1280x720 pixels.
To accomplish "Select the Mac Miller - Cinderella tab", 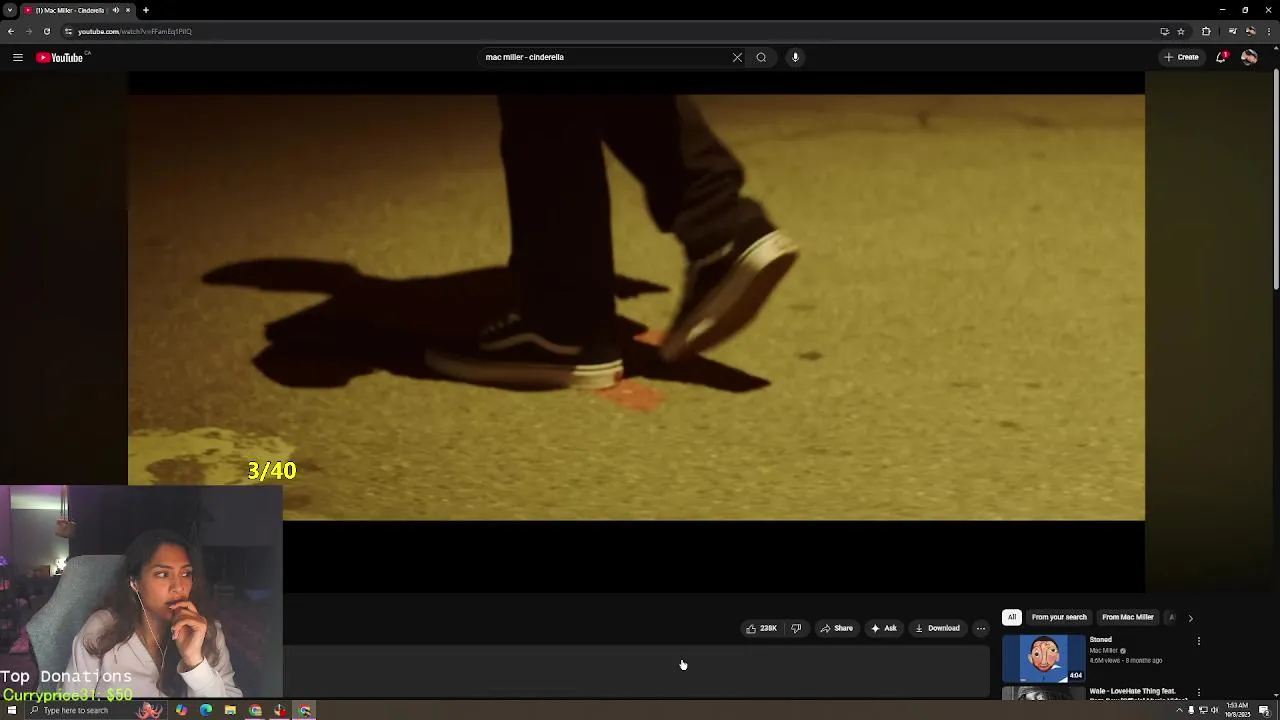I will click(78, 10).
